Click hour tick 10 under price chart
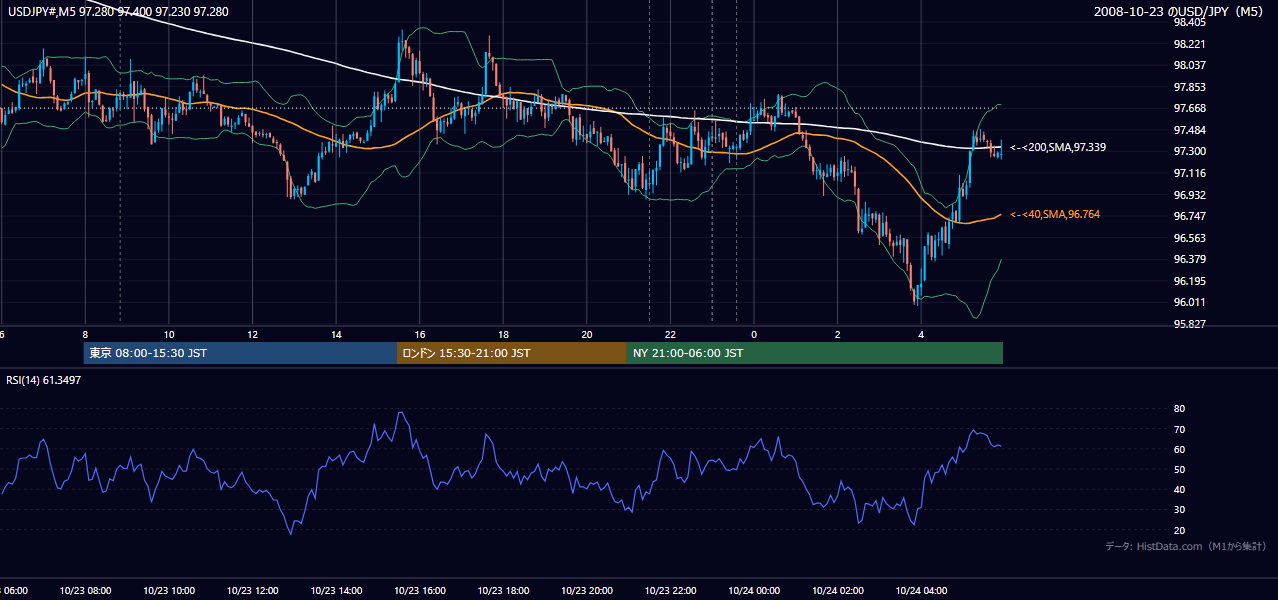Viewport: 1278px width, 600px height. coord(169,334)
